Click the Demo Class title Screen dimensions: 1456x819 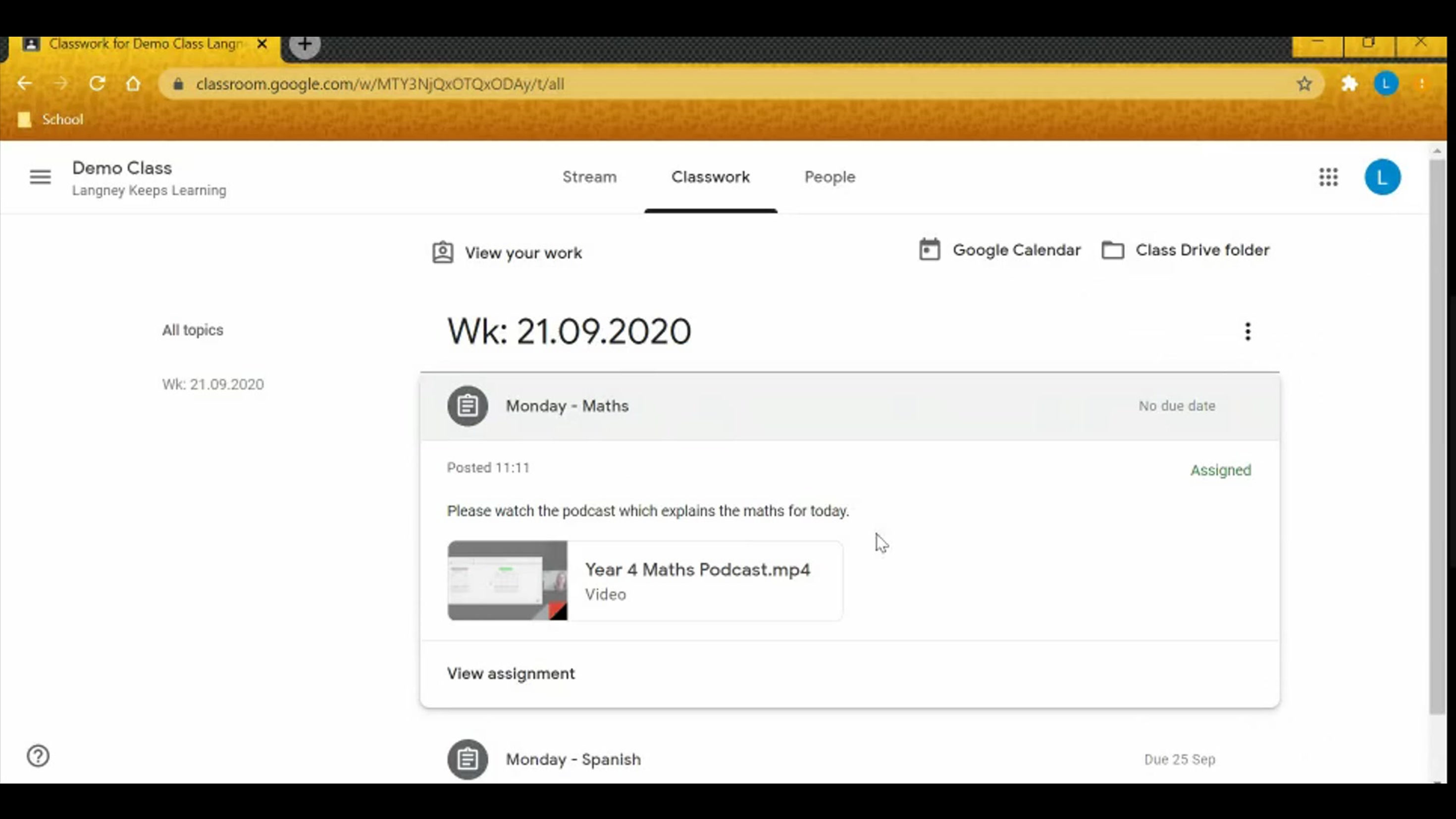point(122,168)
